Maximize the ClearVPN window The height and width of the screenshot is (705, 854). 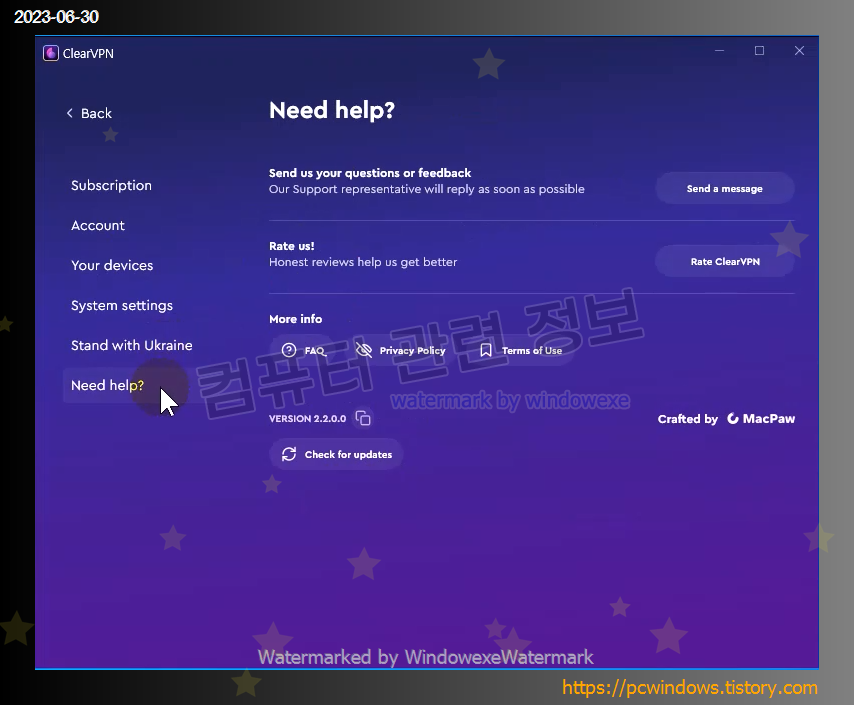[x=759, y=51]
